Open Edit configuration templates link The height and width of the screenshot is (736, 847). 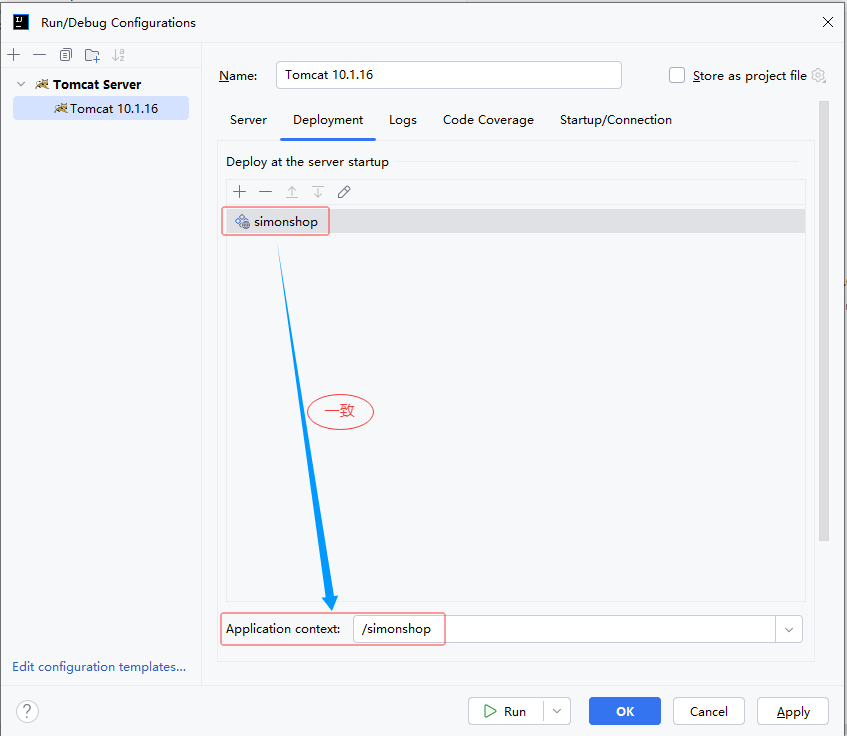(99, 667)
